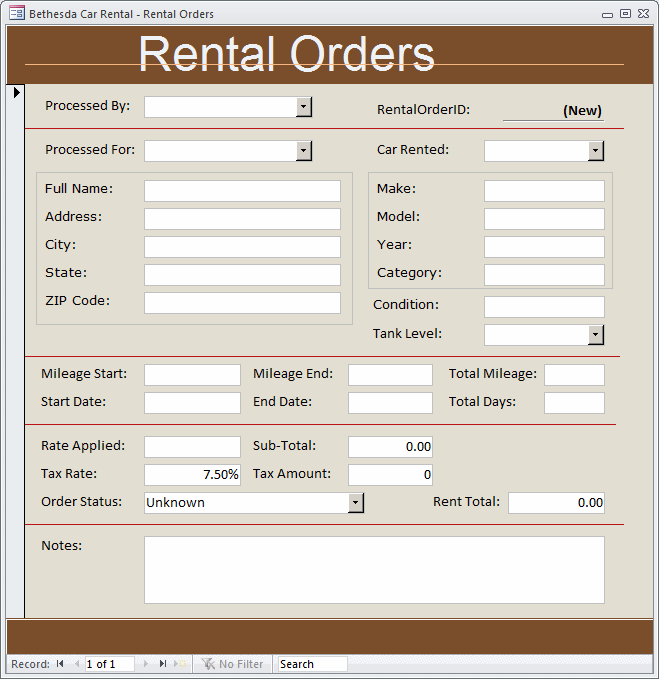Click the Make text box

point(544,191)
